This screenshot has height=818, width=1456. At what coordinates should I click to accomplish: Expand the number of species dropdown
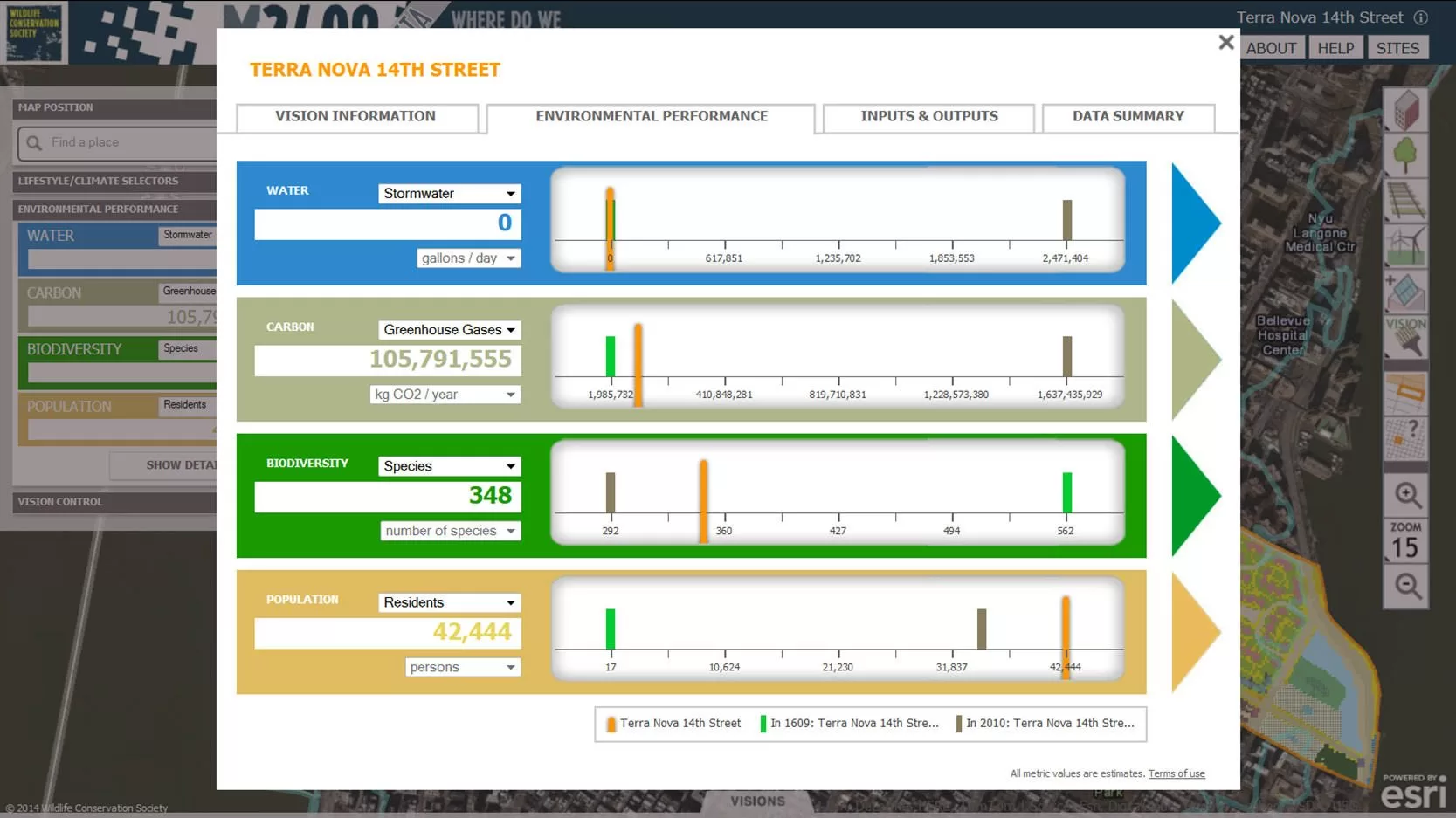pos(450,531)
